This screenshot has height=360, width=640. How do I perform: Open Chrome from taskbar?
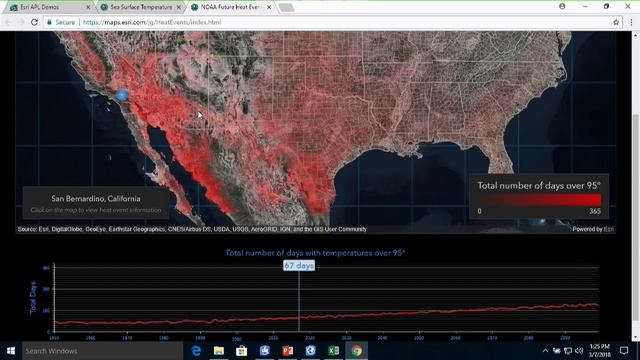356,351
